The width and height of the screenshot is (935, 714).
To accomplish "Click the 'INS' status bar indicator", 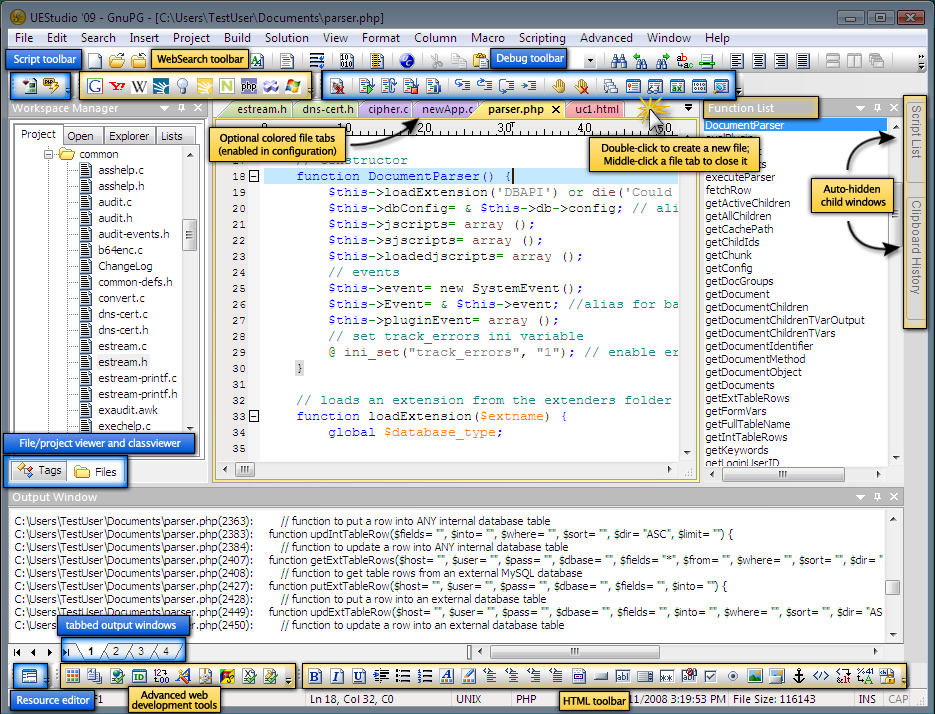I will pyautogui.click(x=866, y=699).
